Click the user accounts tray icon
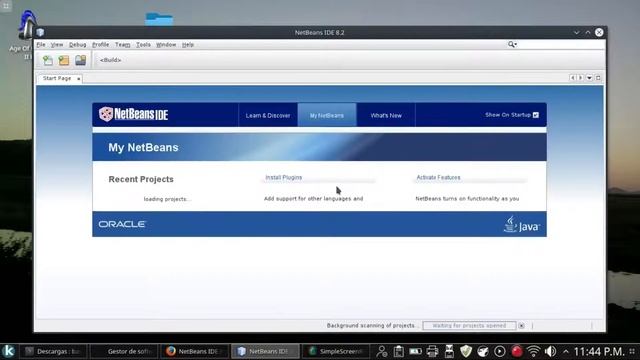Viewport: 640px width, 360px height. [382, 351]
